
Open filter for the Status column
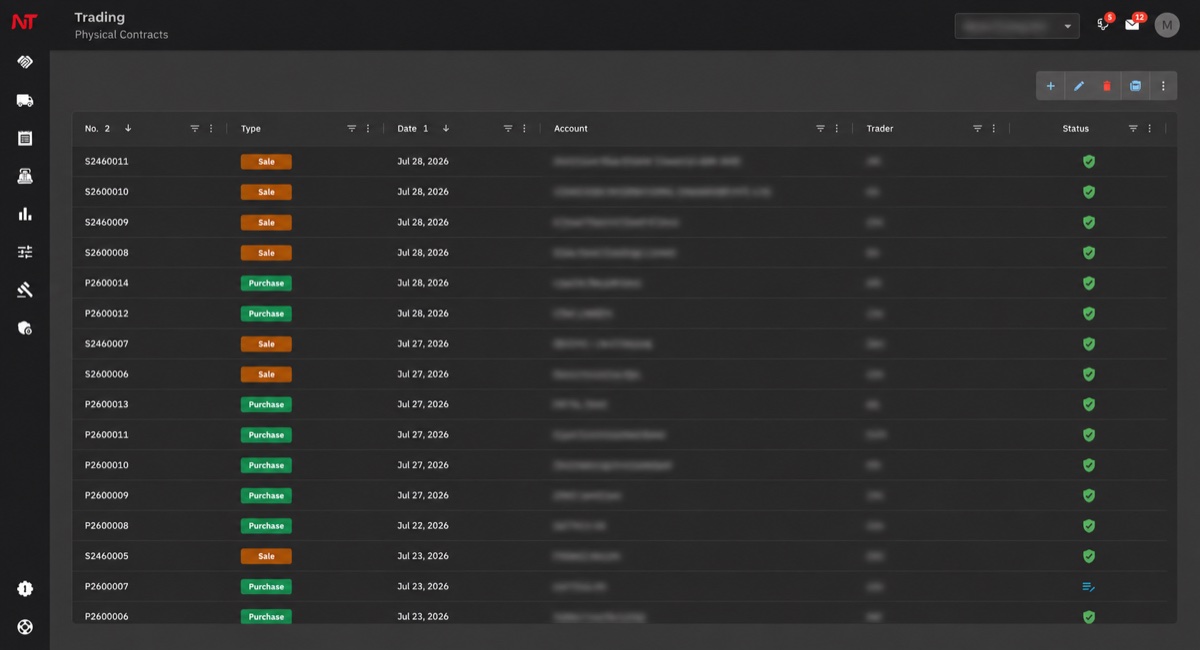1133,128
